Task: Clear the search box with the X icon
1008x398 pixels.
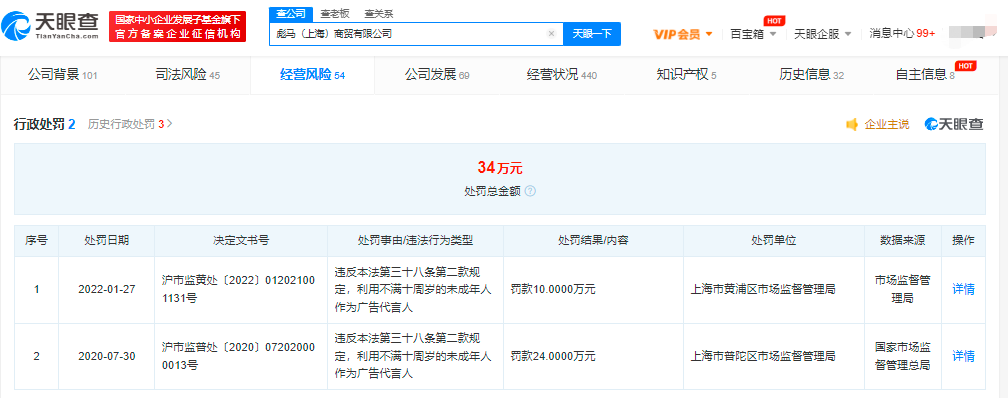Action: click(x=551, y=34)
